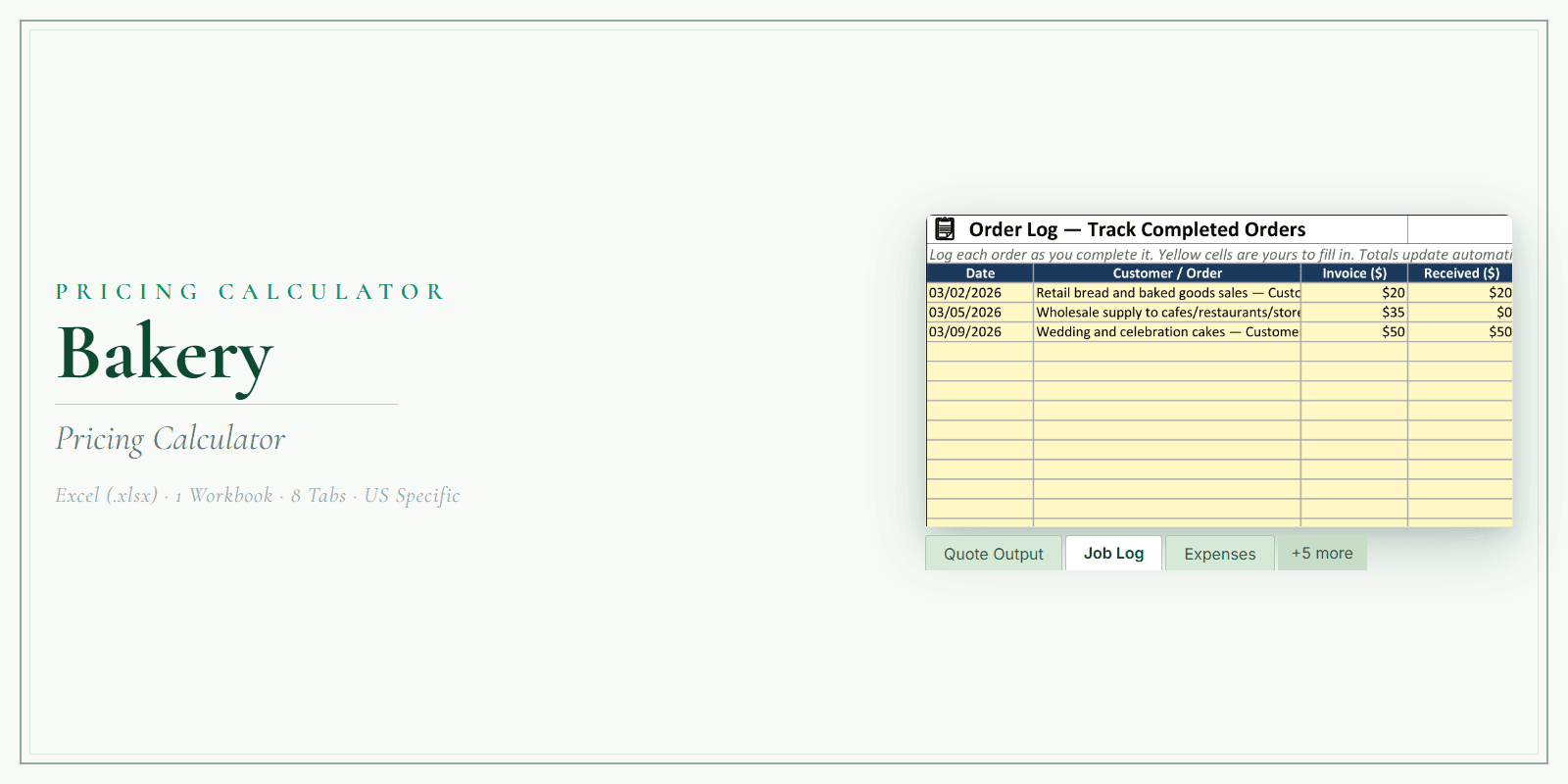The width and height of the screenshot is (1568, 784).
Task: Click the Invoice ($) column header
Action: click(1354, 273)
